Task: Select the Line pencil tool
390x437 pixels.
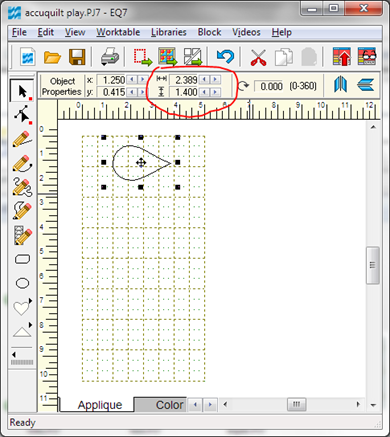Action: 22,139
